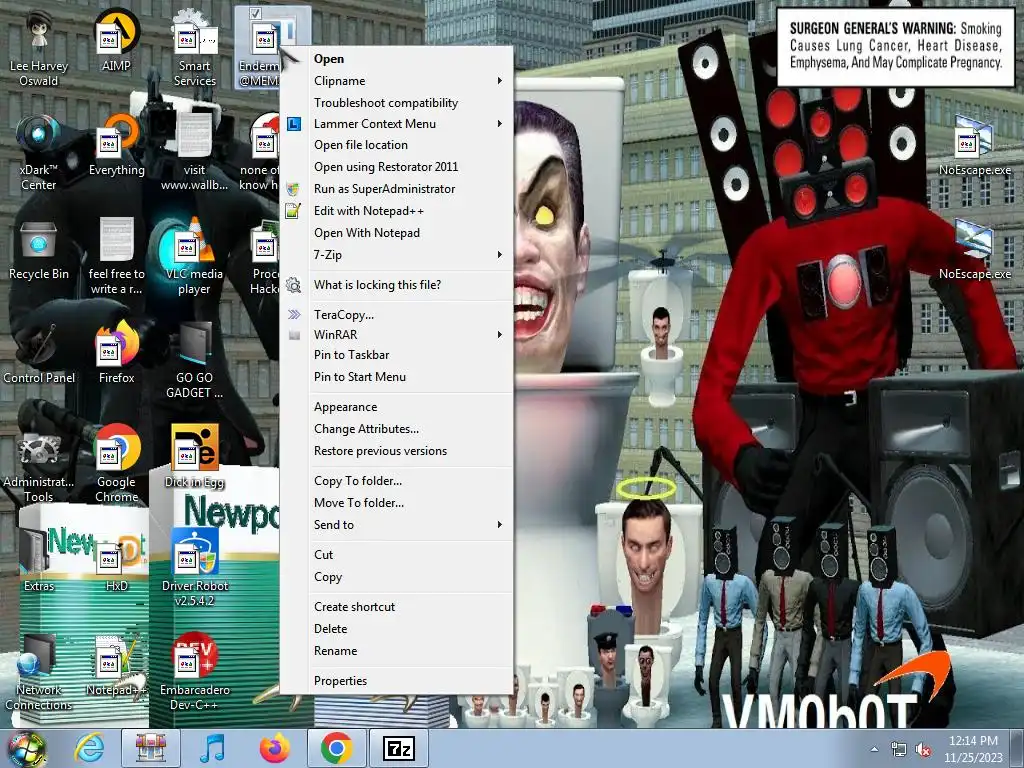
Task: Select the Recycle Bin icon
Action: [39, 250]
